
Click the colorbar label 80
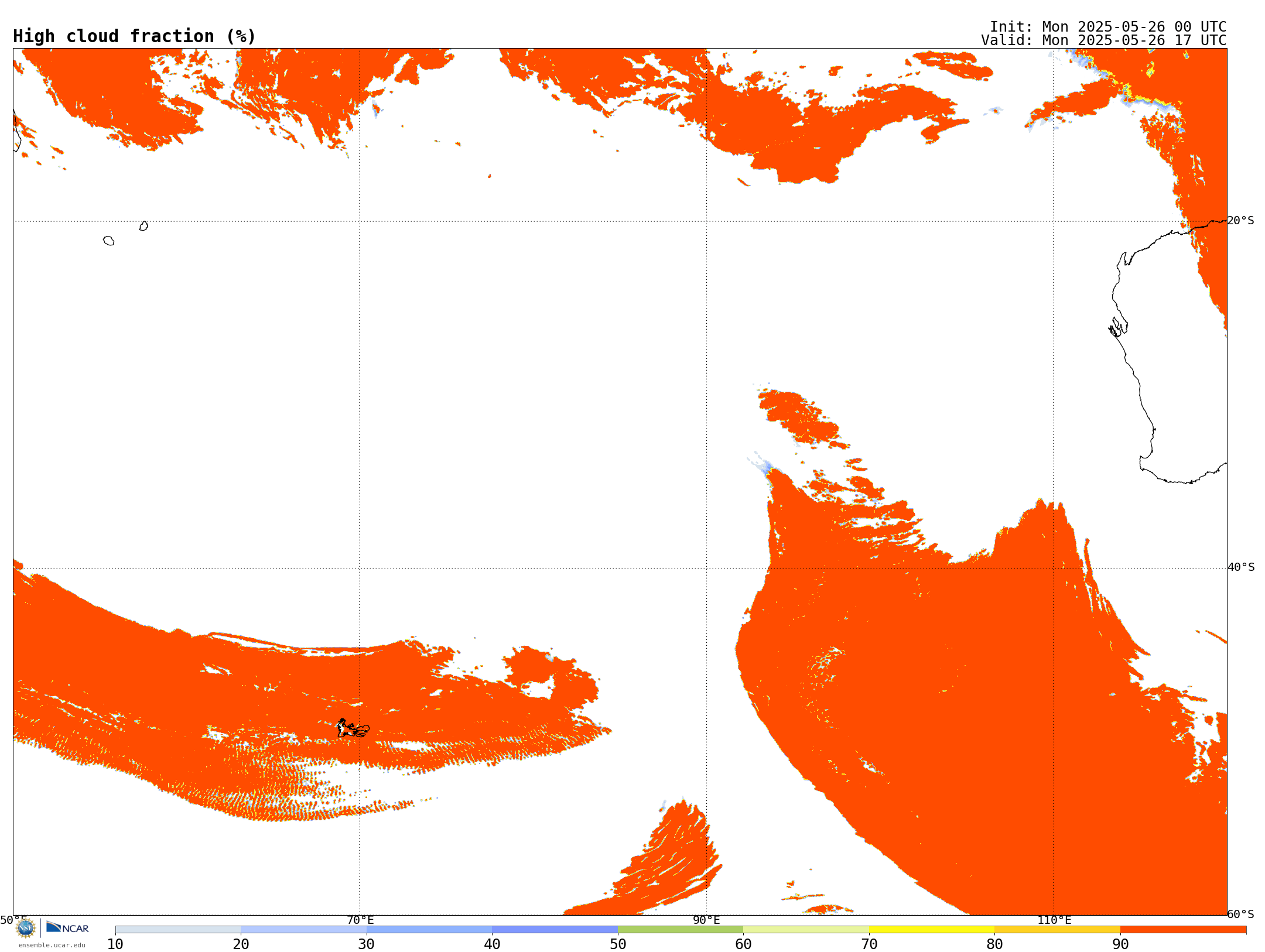coord(994,944)
